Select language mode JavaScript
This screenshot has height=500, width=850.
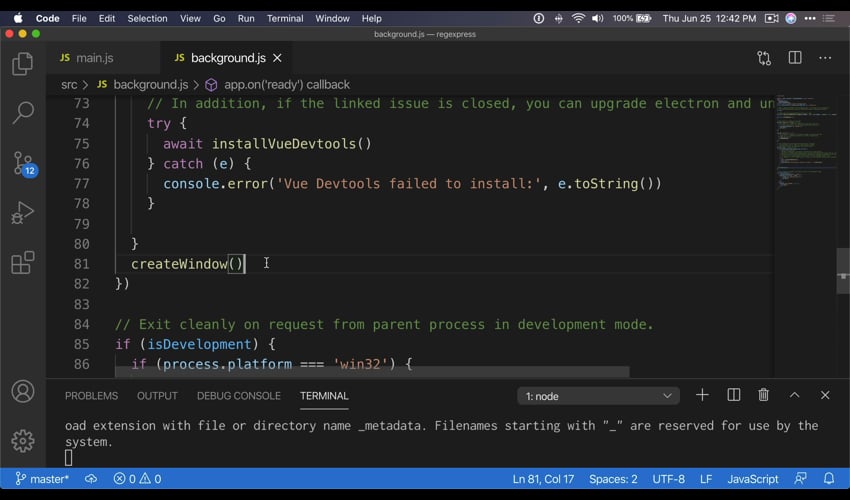coord(752,479)
